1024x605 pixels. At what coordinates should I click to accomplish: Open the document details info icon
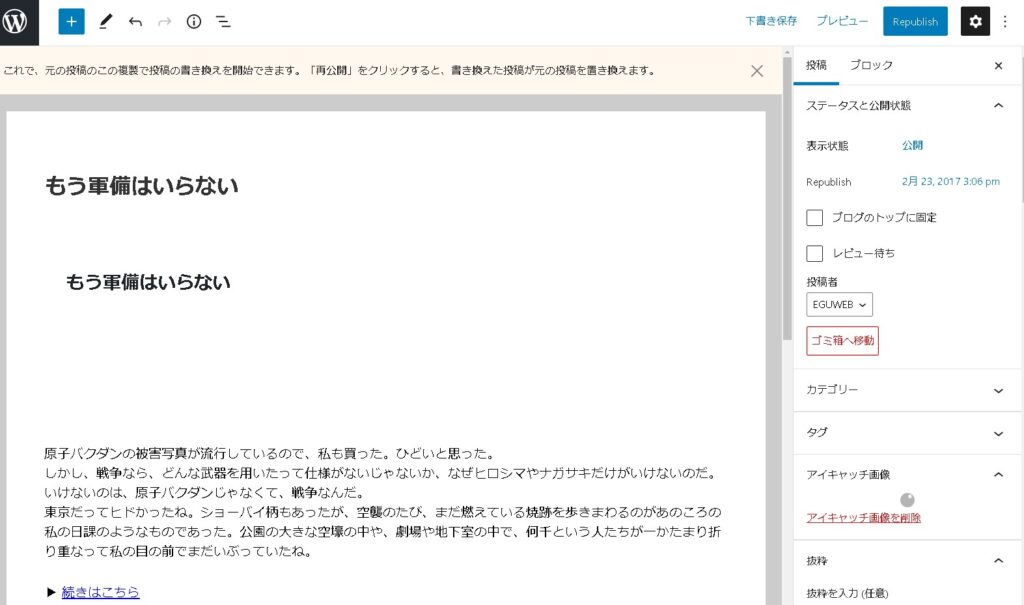[194, 21]
